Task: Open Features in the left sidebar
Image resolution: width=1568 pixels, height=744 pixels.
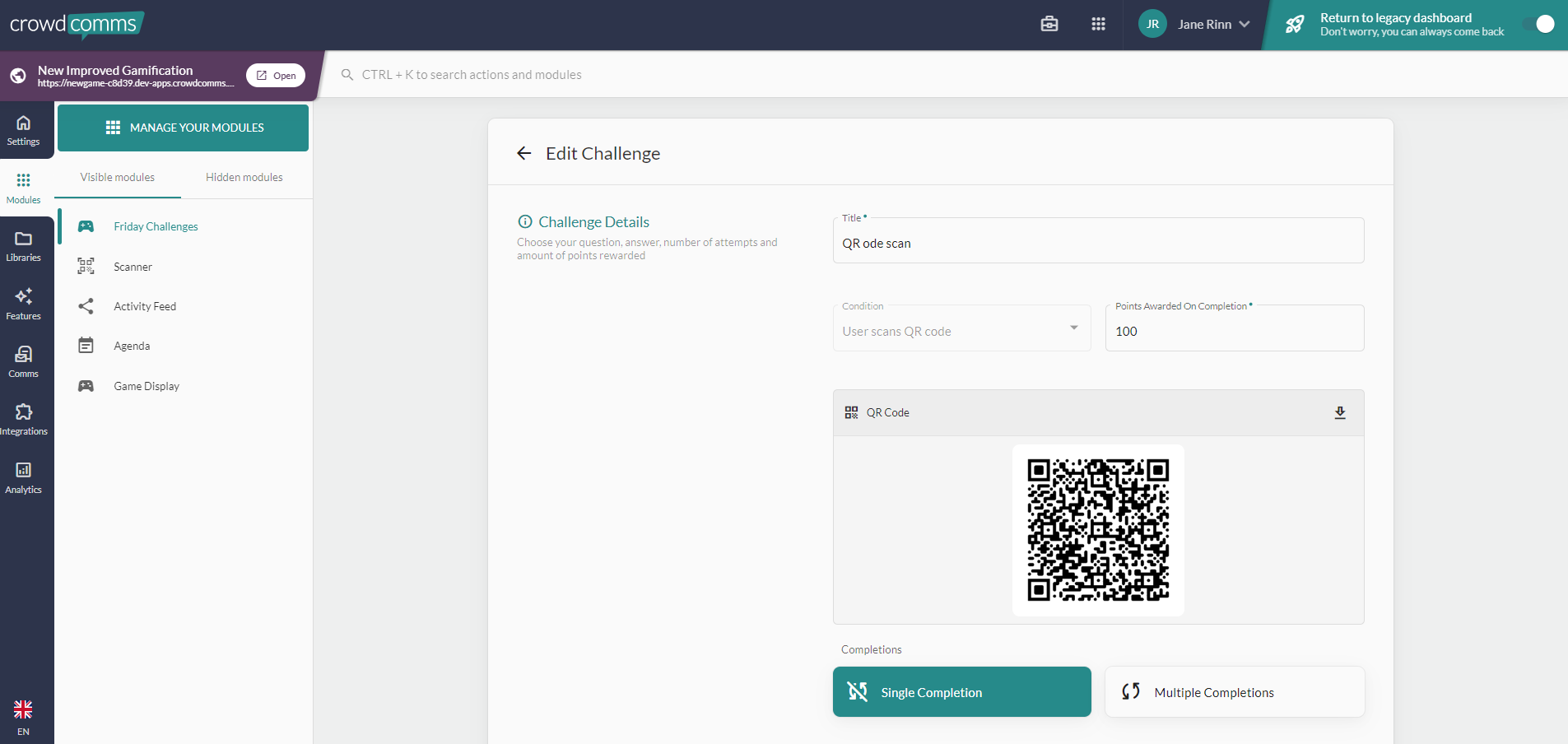Action: pos(23,305)
